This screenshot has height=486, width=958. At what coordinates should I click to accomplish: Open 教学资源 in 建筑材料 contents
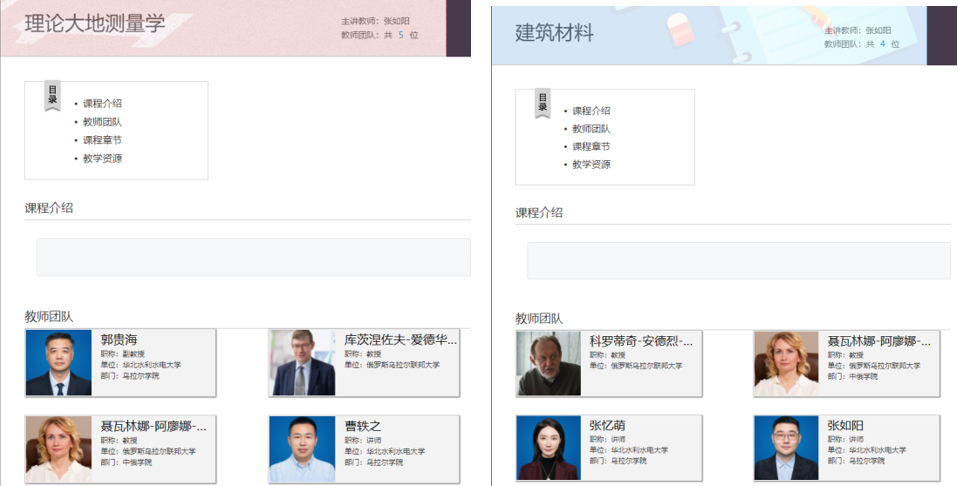[591, 165]
